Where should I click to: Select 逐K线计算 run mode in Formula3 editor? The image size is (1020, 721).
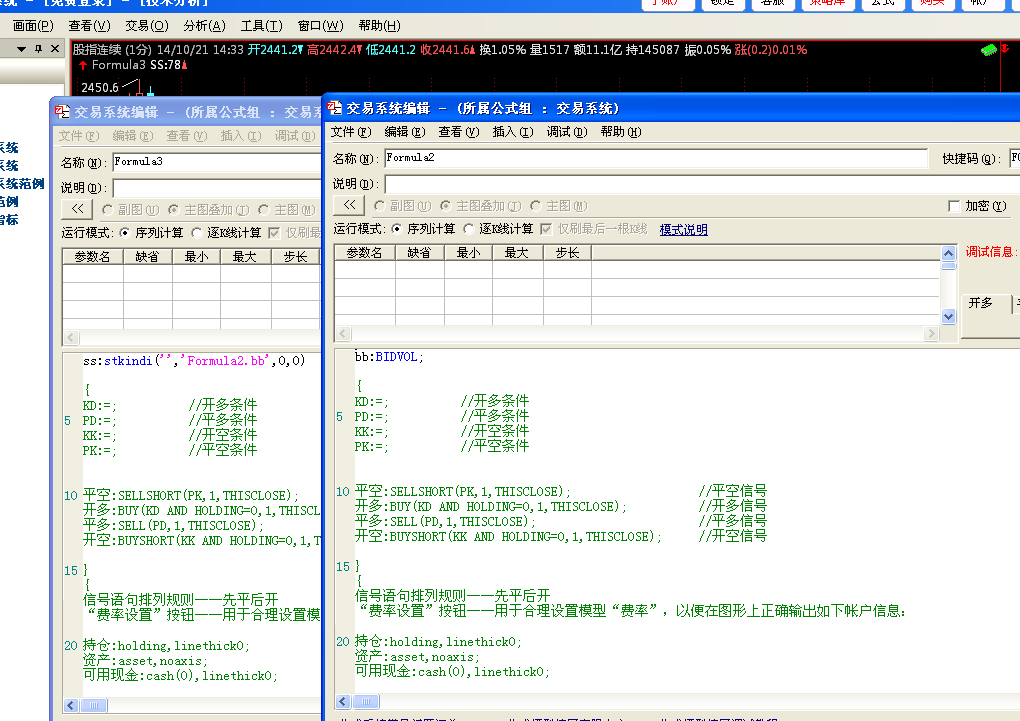tap(196, 233)
